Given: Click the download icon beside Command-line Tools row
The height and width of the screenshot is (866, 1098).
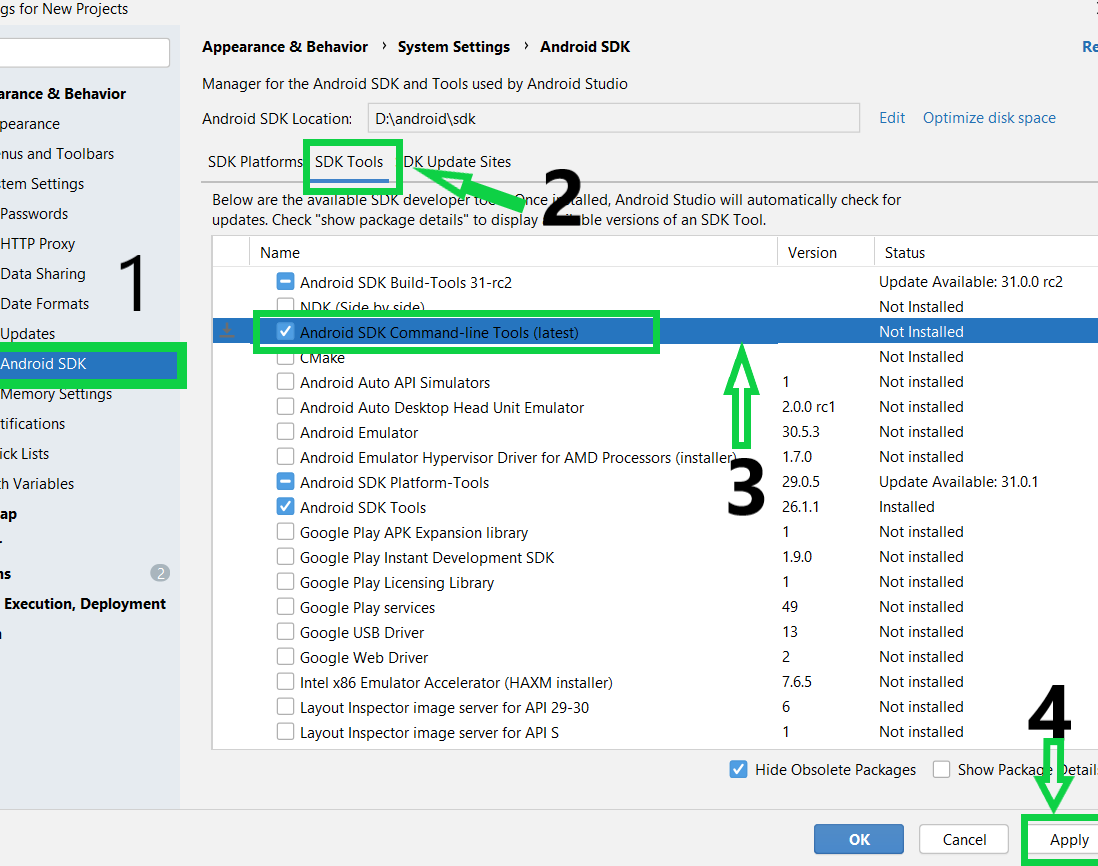Looking at the screenshot, I should coord(228,330).
